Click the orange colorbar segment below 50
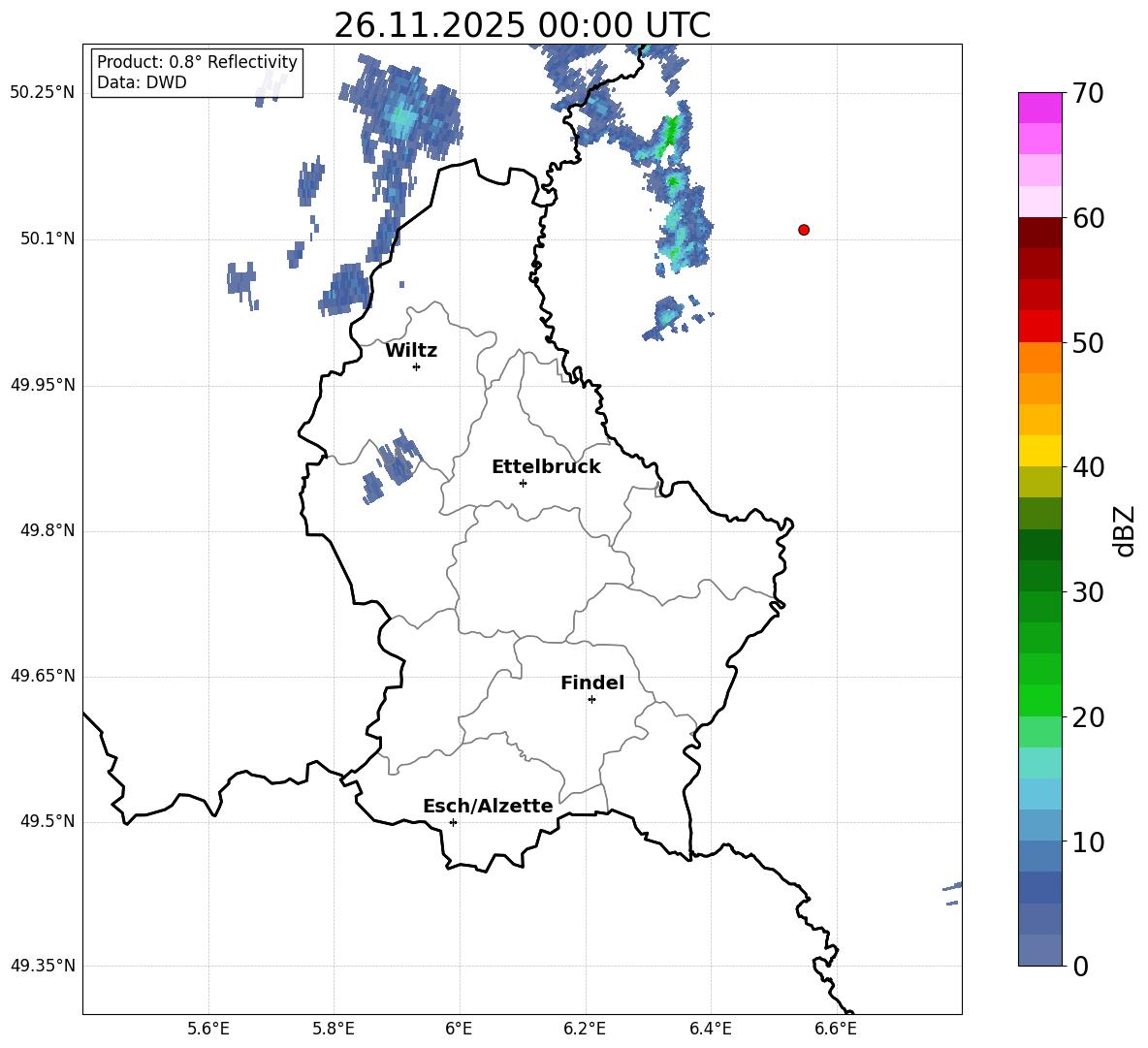The height and width of the screenshot is (1048, 1148). 1040,358
